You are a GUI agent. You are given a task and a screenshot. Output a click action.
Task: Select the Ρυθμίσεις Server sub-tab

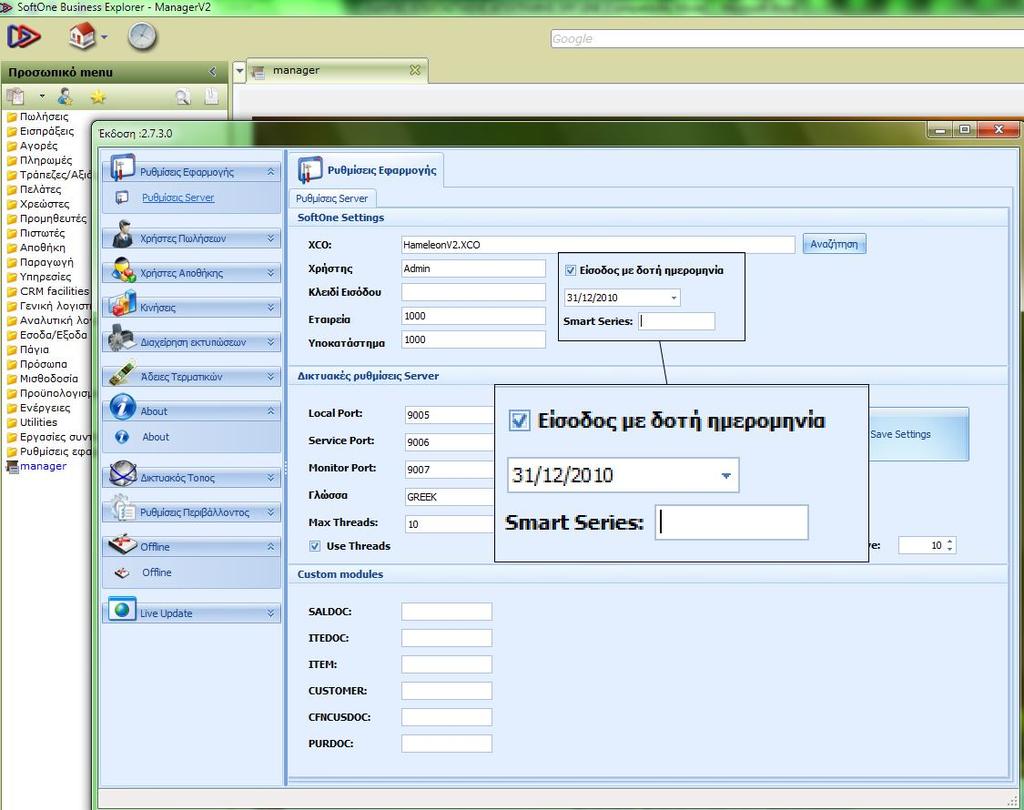click(332, 198)
